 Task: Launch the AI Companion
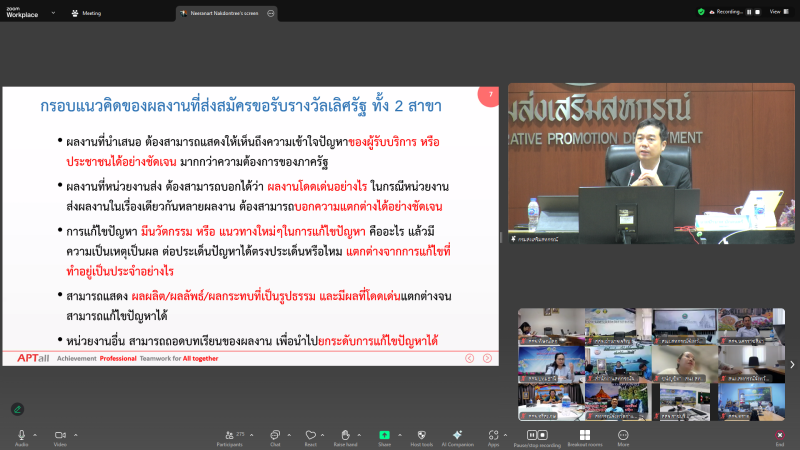458,435
